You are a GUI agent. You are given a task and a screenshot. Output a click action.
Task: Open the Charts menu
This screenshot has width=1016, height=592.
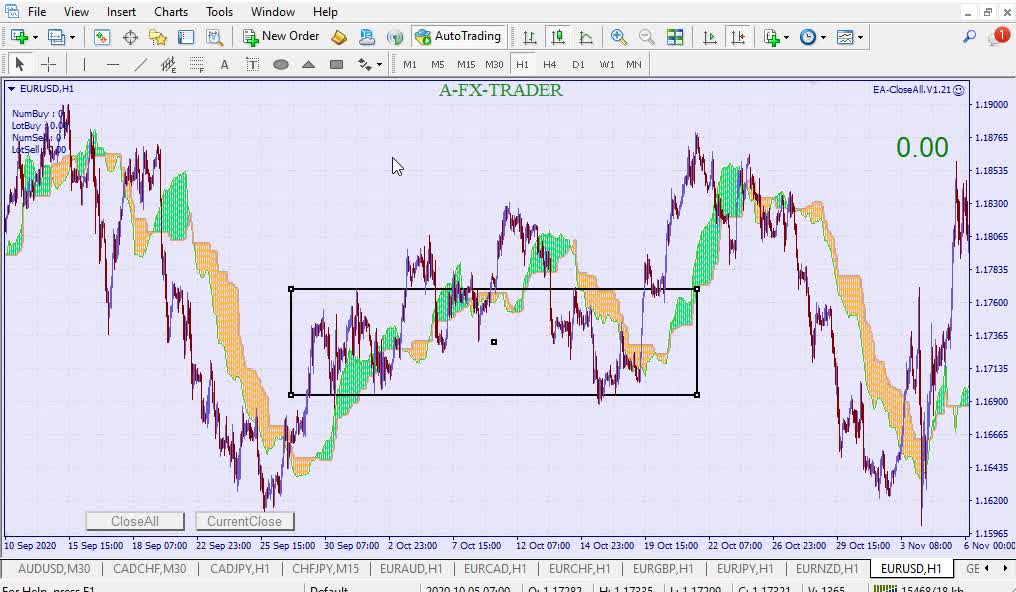171,12
